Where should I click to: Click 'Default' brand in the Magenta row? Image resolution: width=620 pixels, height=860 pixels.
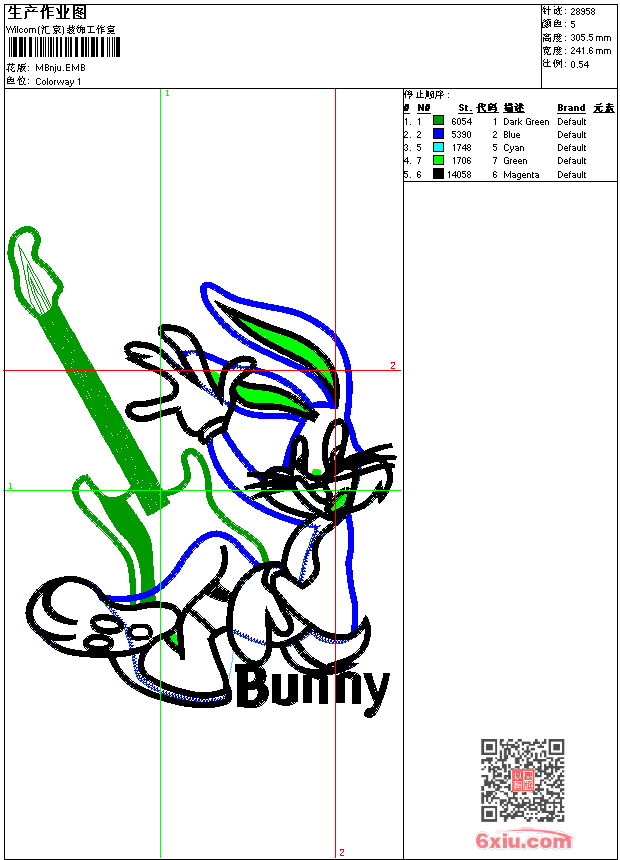tap(572, 175)
